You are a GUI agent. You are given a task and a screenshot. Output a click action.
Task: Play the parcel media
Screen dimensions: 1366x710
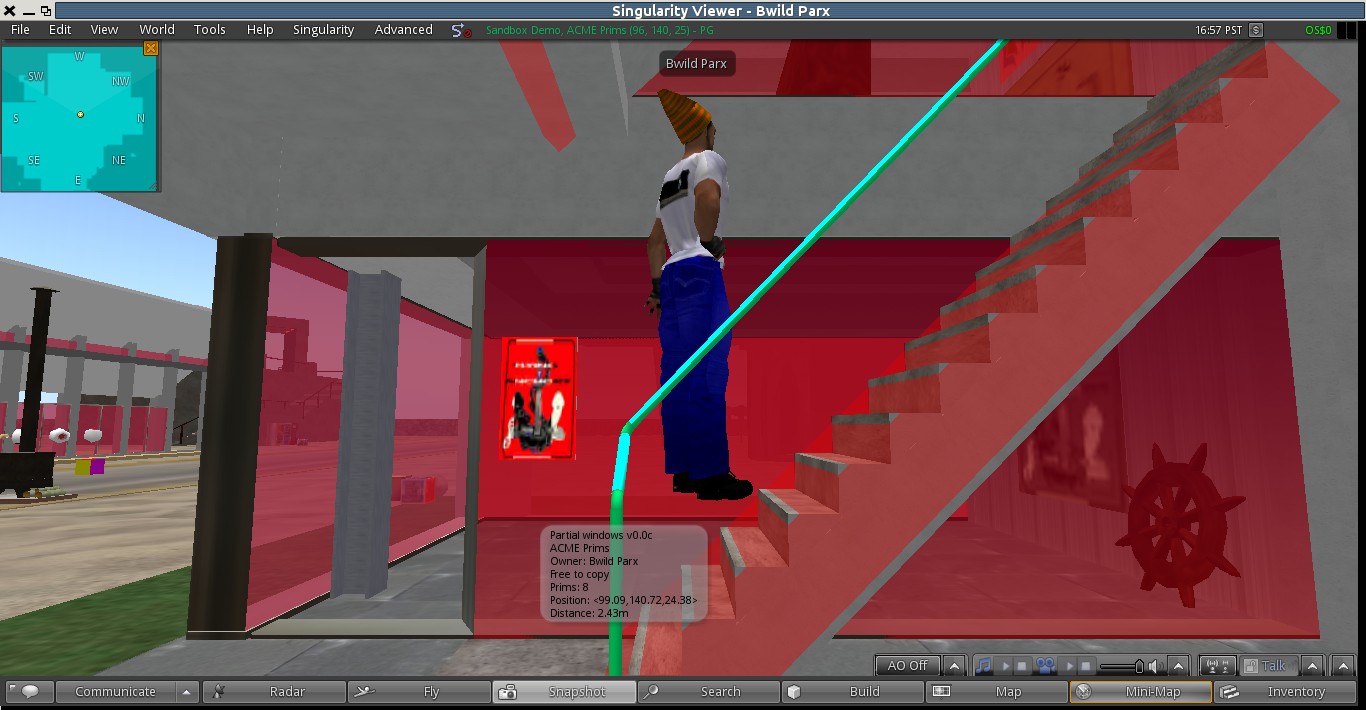(x=1069, y=666)
